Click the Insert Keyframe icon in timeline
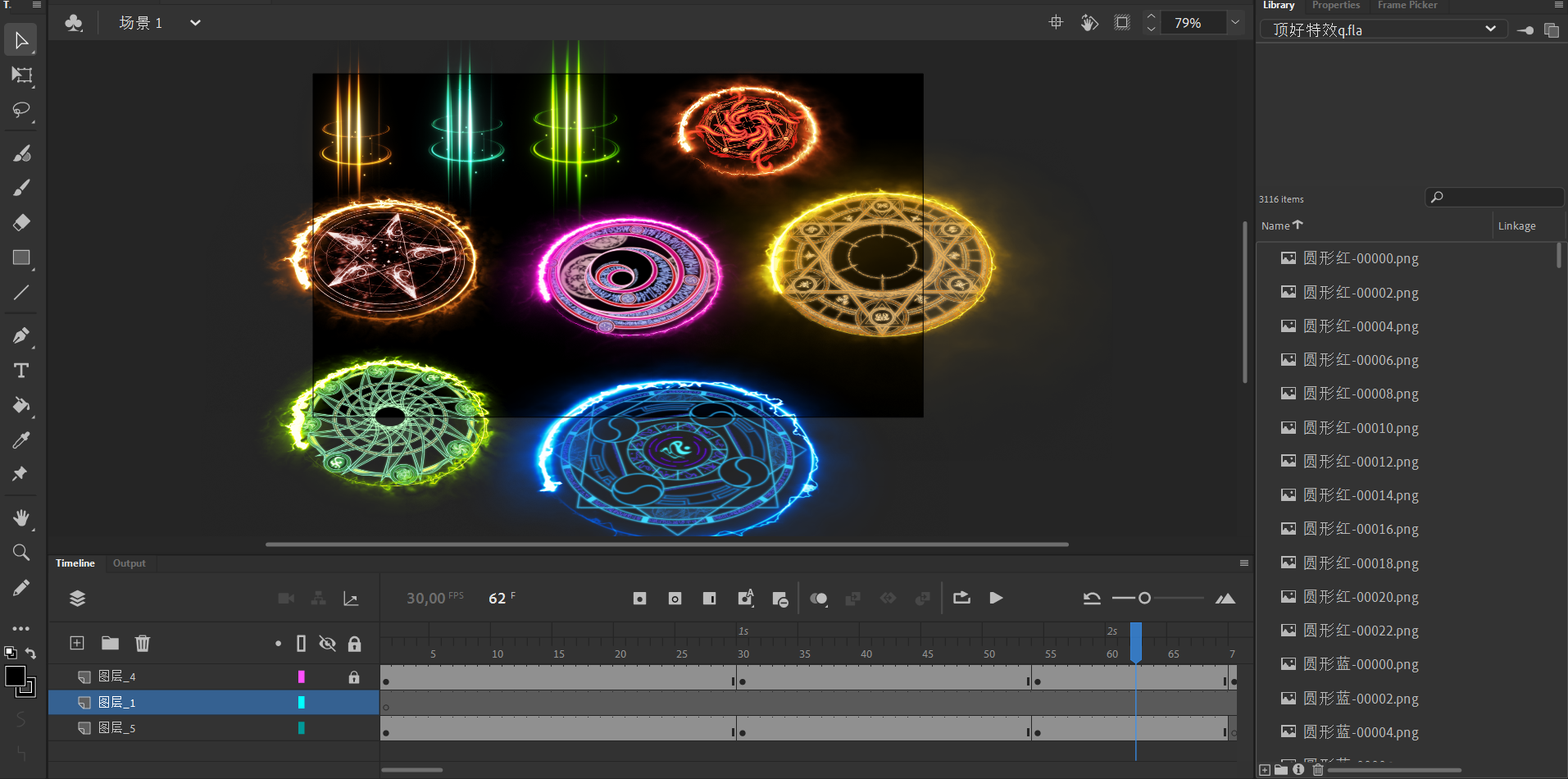Image resolution: width=1568 pixels, height=779 pixels. click(639, 599)
